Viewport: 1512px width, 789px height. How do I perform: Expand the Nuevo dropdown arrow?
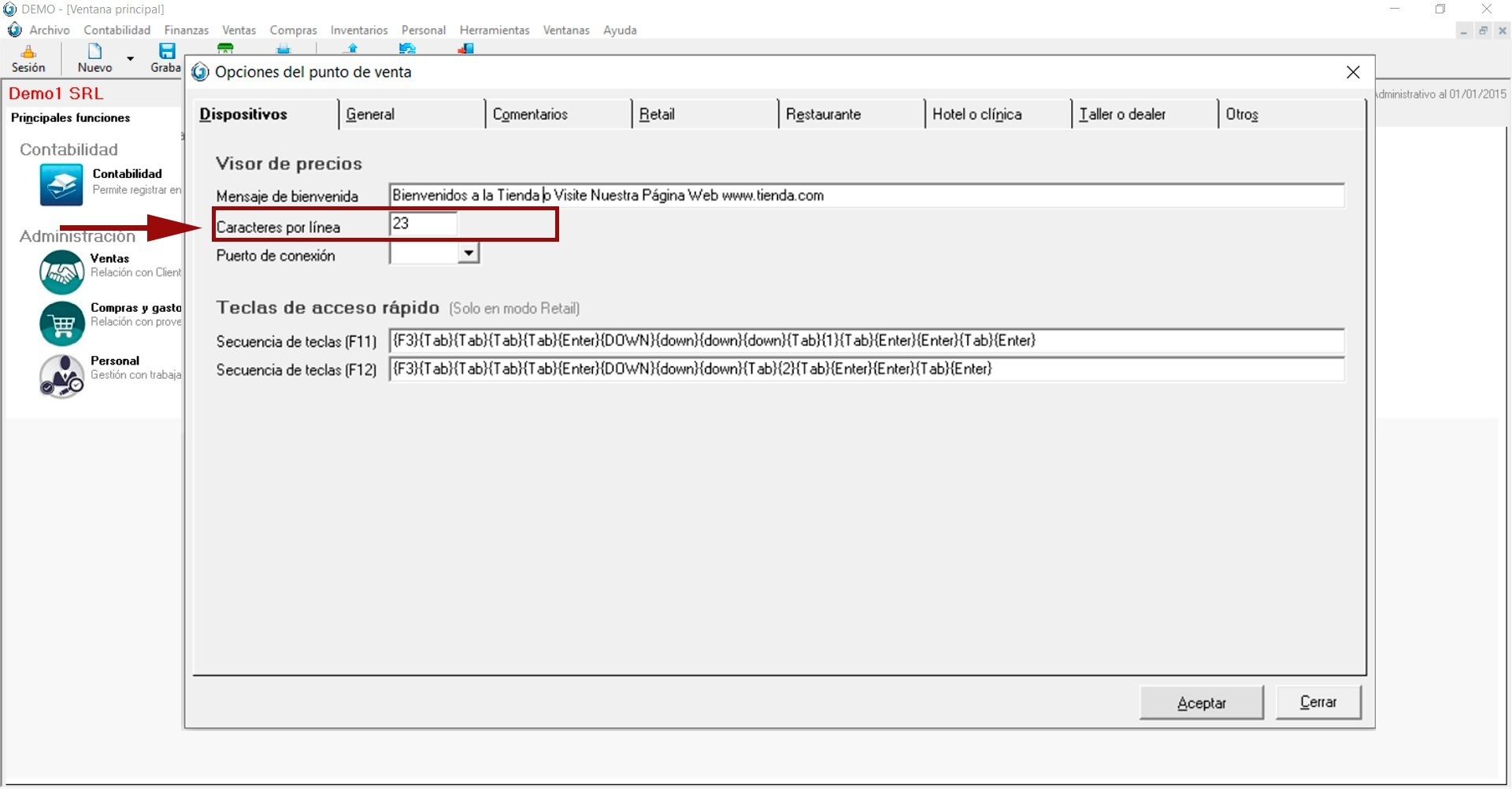[x=131, y=58]
